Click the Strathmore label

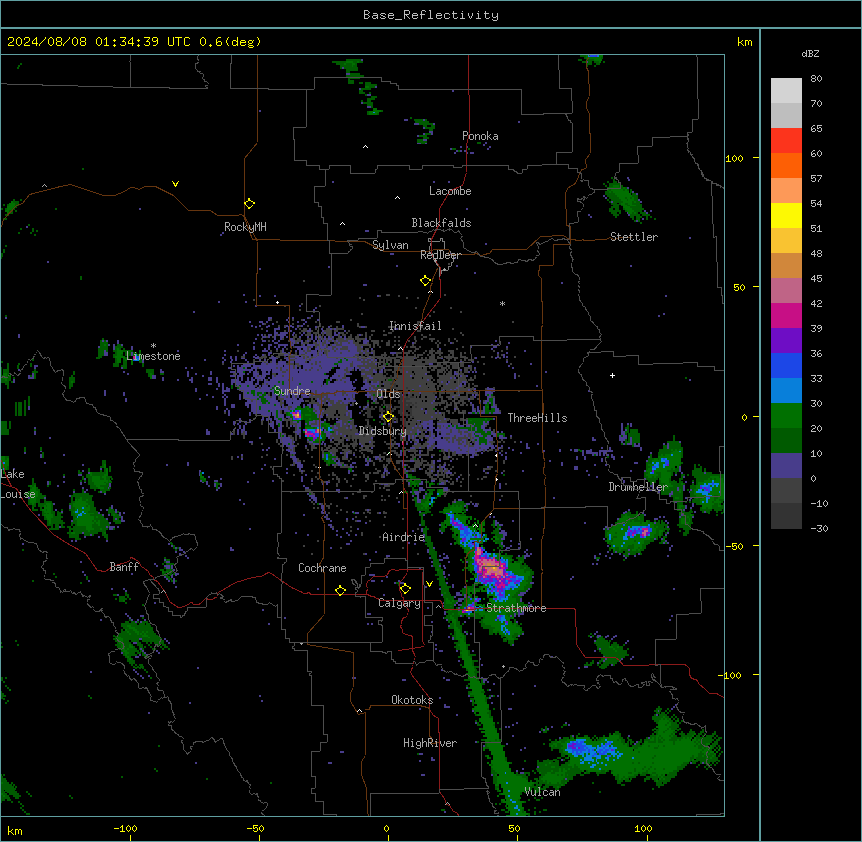[516, 608]
